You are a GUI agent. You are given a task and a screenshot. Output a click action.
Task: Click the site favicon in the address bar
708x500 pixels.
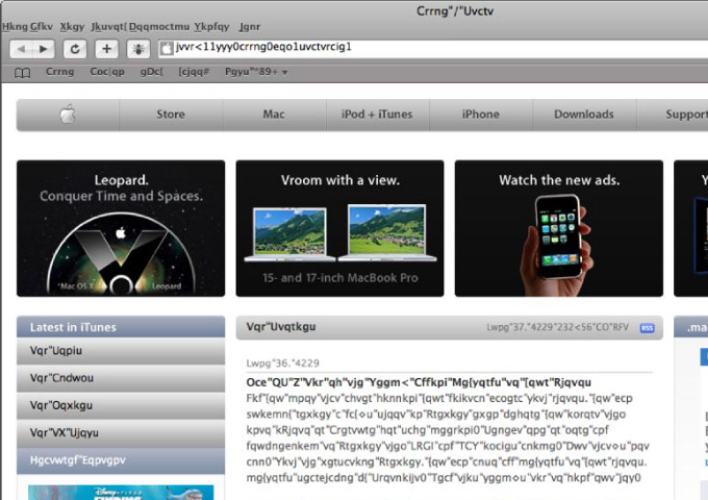(x=167, y=48)
